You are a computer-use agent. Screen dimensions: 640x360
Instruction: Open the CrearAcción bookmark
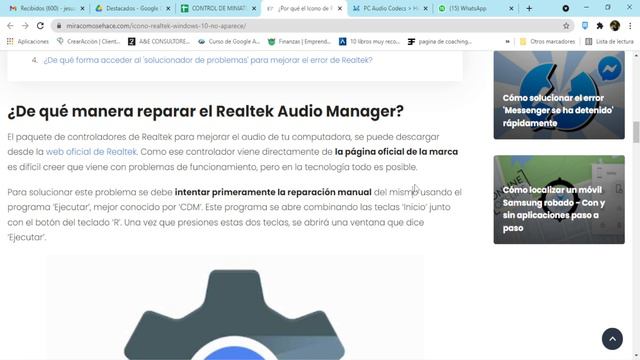89,41
